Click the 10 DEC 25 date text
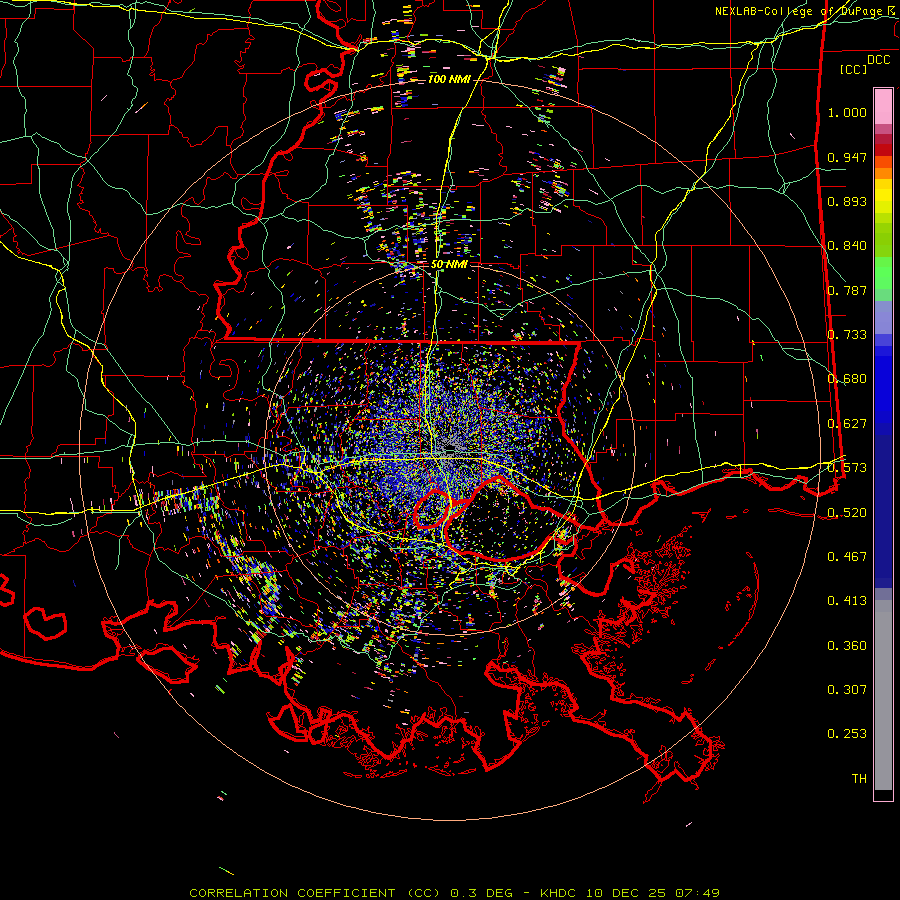This screenshot has height=900, width=900. click(626, 893)
